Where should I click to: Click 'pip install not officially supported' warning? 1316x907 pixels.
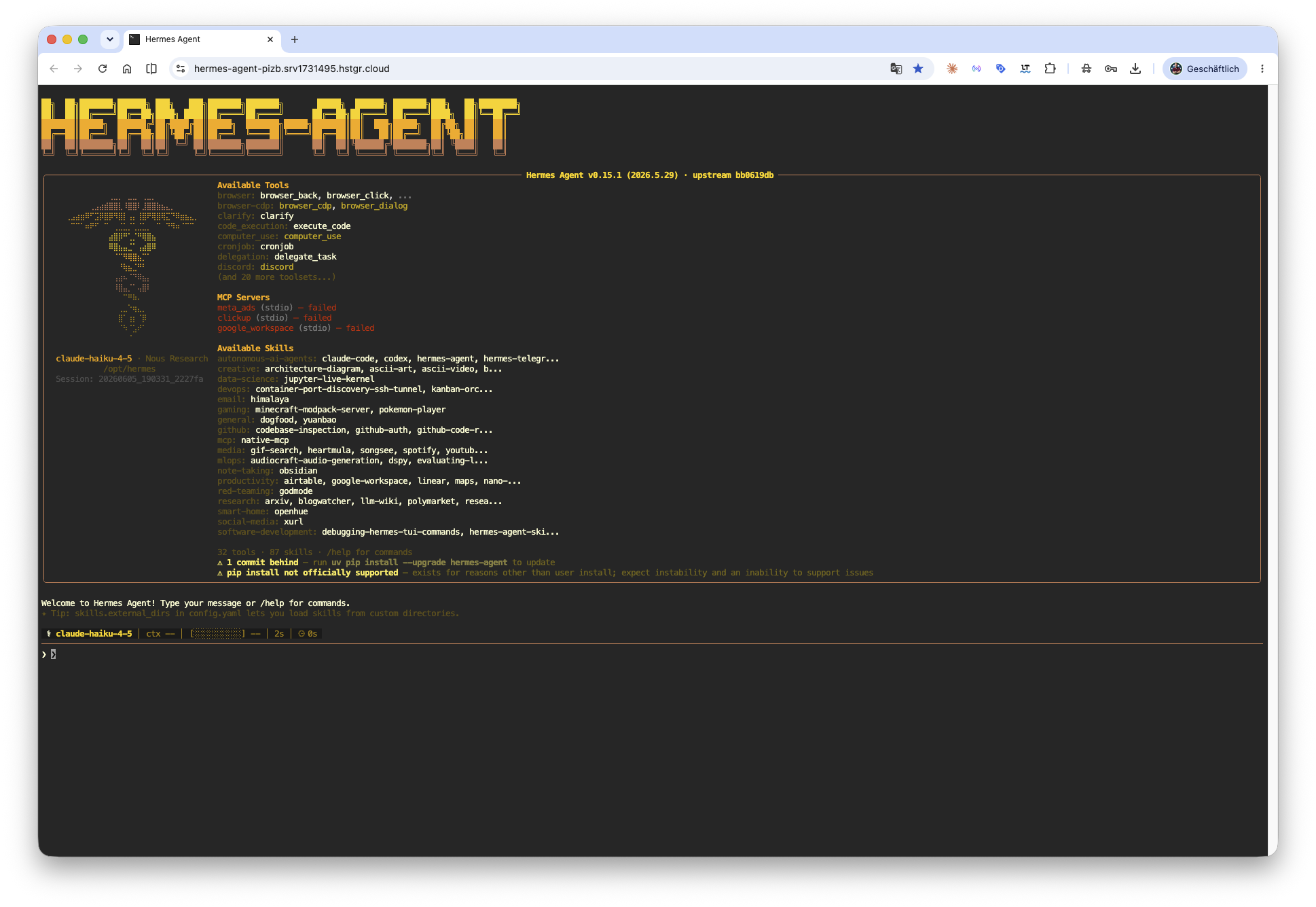click(x=312, y=573)
